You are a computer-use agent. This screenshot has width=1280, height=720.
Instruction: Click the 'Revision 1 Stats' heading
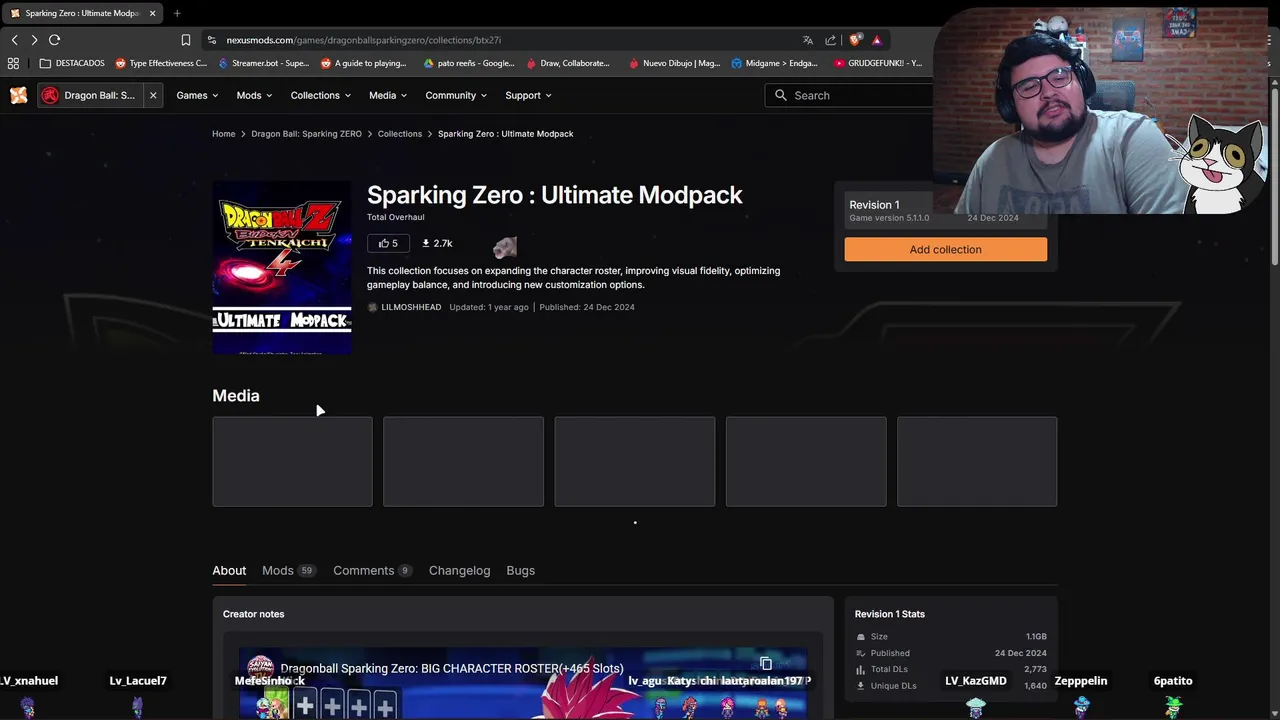890,614
